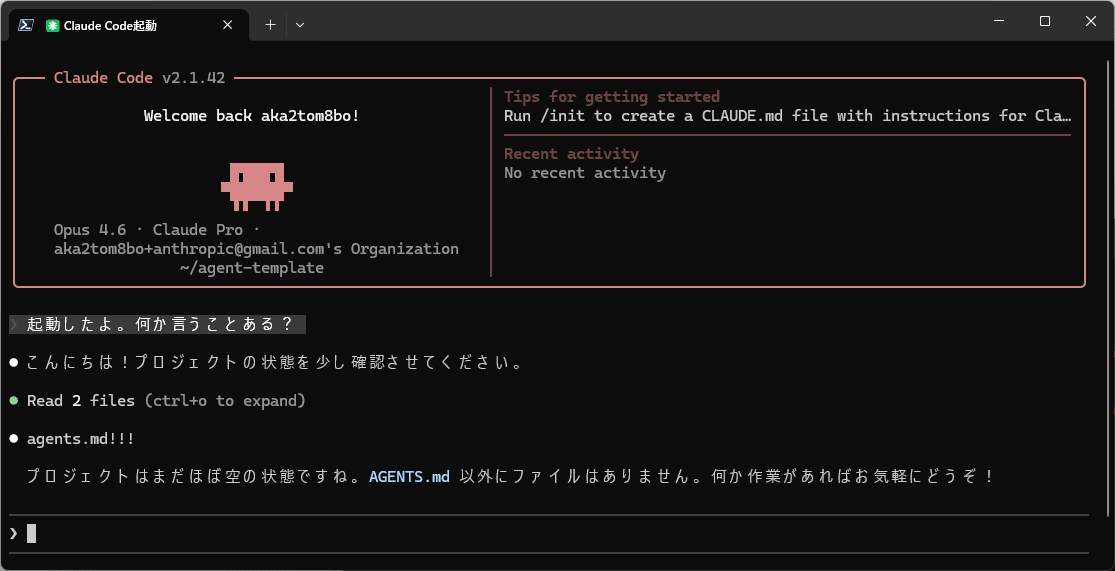Click the Tips for getting started heading
The image size is (1115, 571).
click(x=612, y=97)
